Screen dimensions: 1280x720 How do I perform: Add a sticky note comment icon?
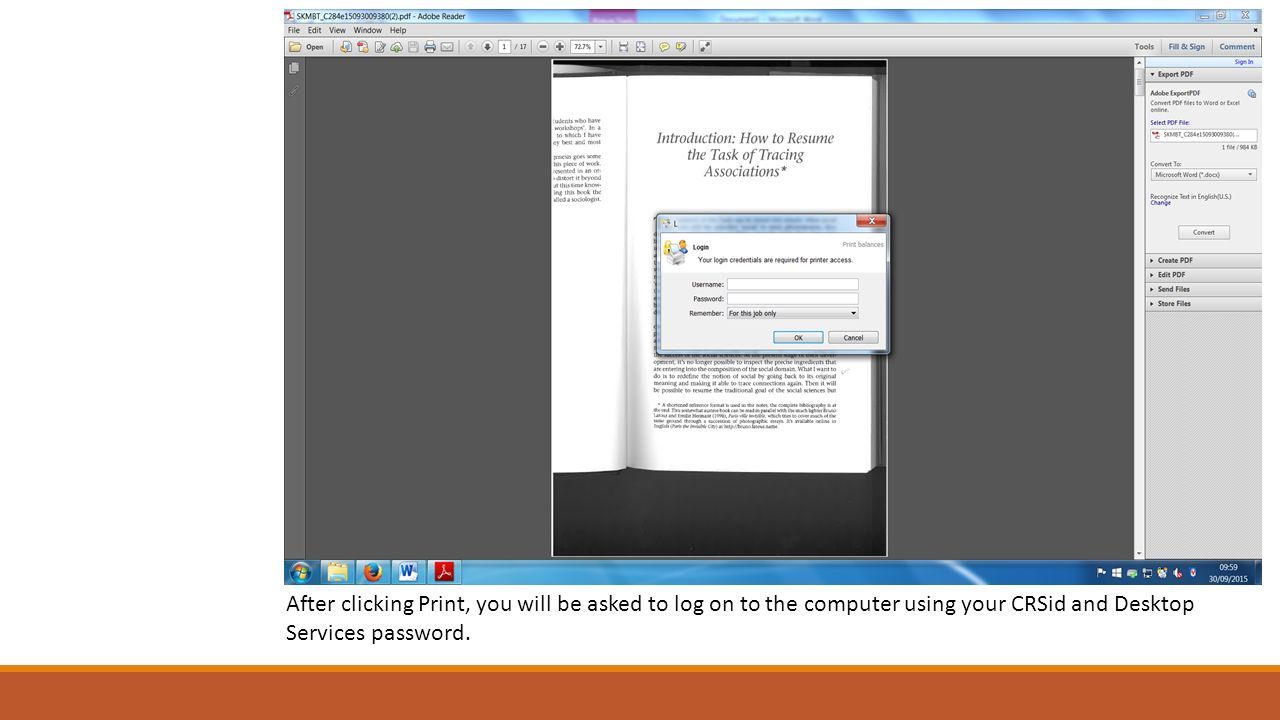click(664, 47)
